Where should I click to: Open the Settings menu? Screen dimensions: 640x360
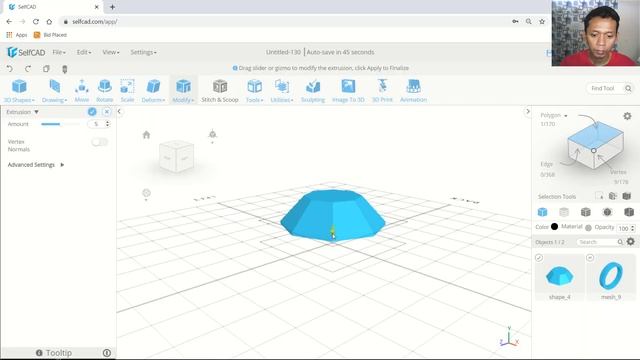(x=143, y=52)
